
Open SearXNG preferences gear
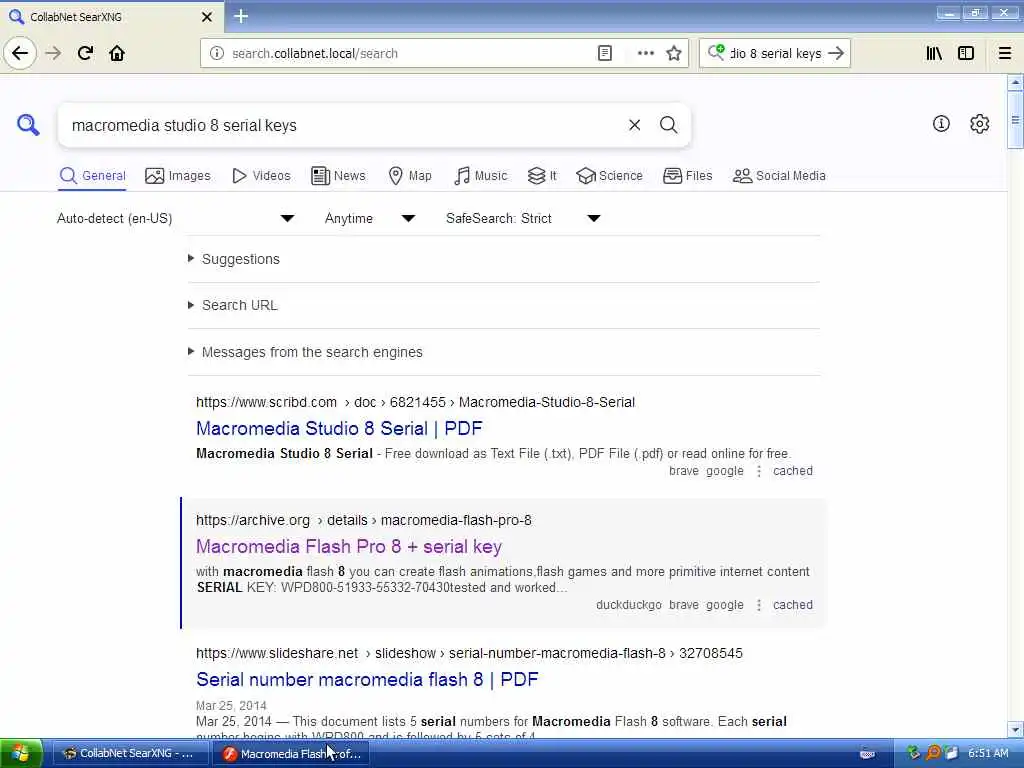click(x=980, y=123)
